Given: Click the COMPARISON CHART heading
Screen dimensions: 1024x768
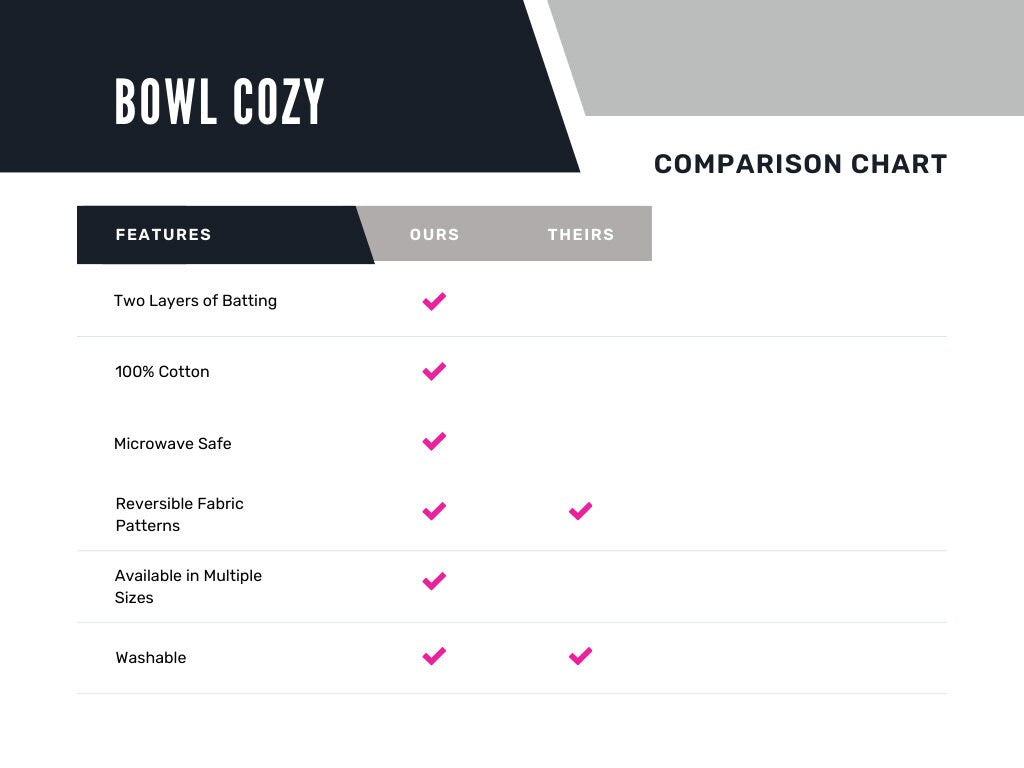Looking at the screenshot, I should [800, 164].
